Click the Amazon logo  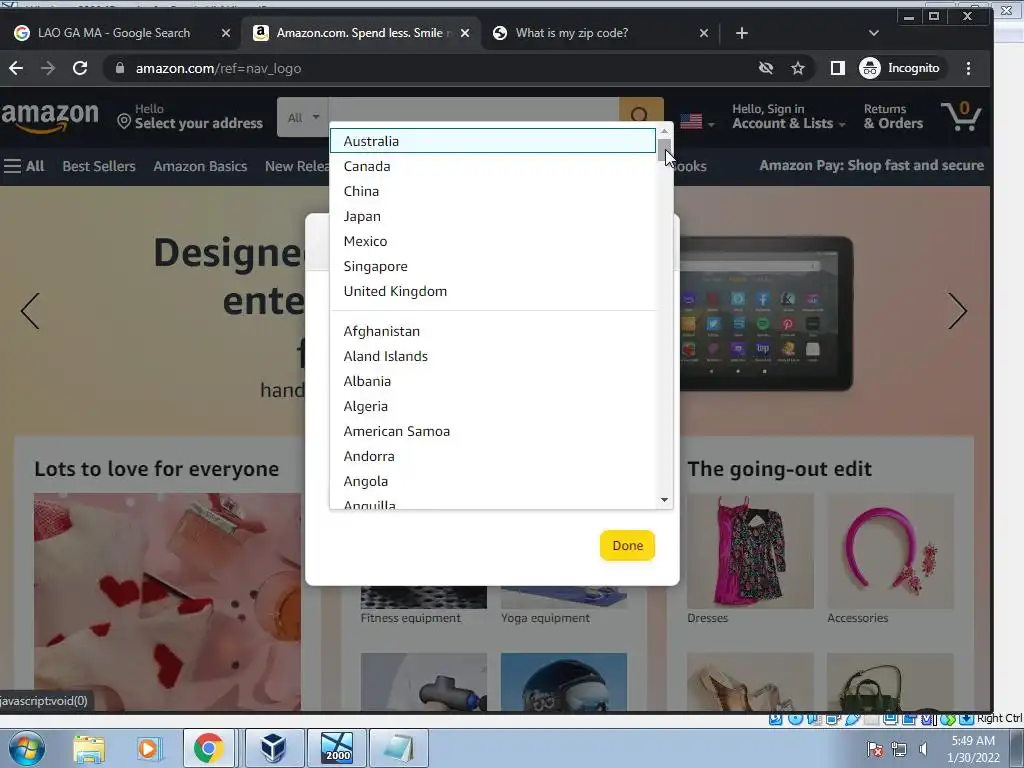click(x=50, y=116)
